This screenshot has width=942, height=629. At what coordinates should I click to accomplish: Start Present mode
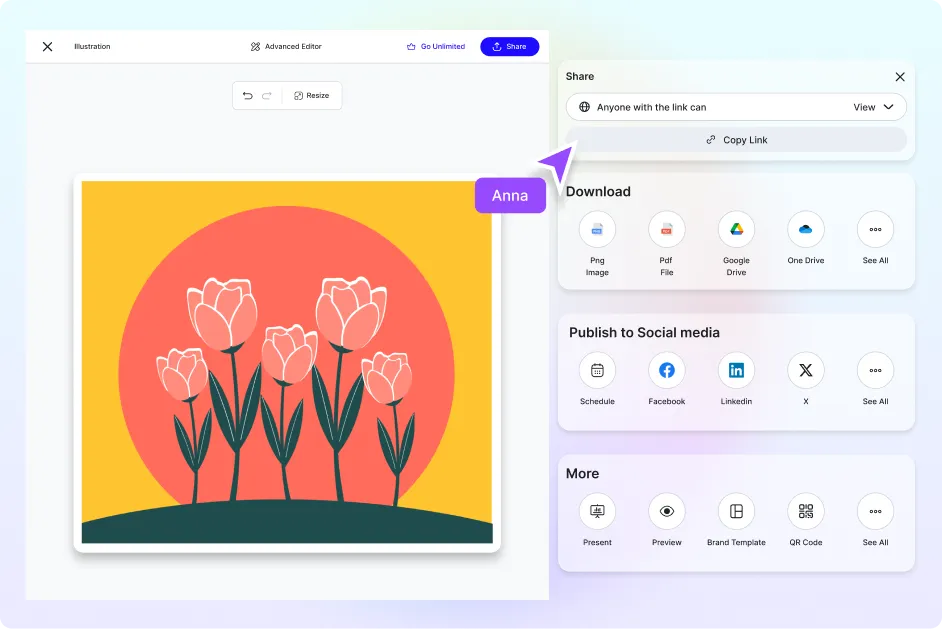click(597, 512)
